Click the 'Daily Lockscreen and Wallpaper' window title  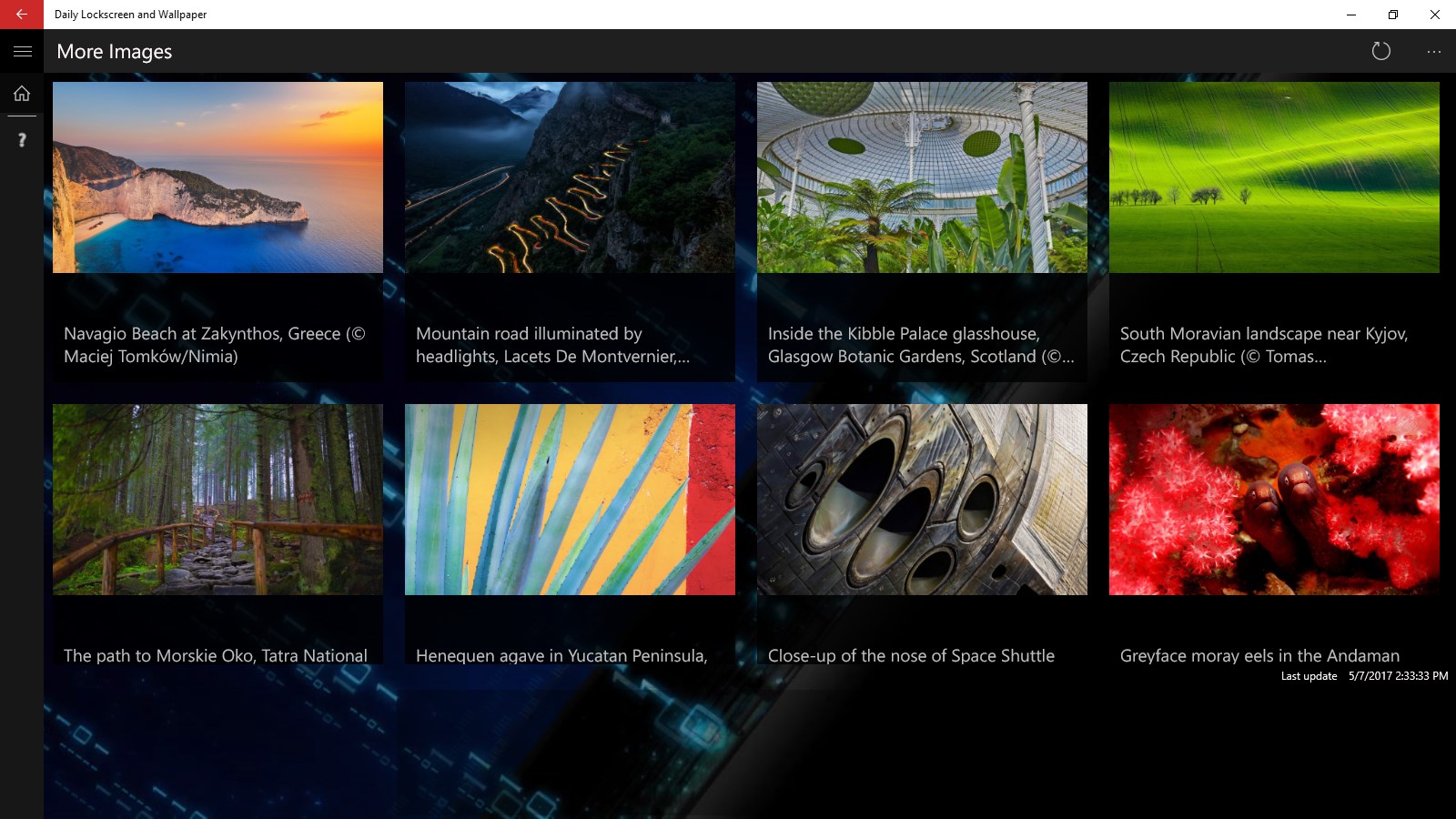pos(130,15)
